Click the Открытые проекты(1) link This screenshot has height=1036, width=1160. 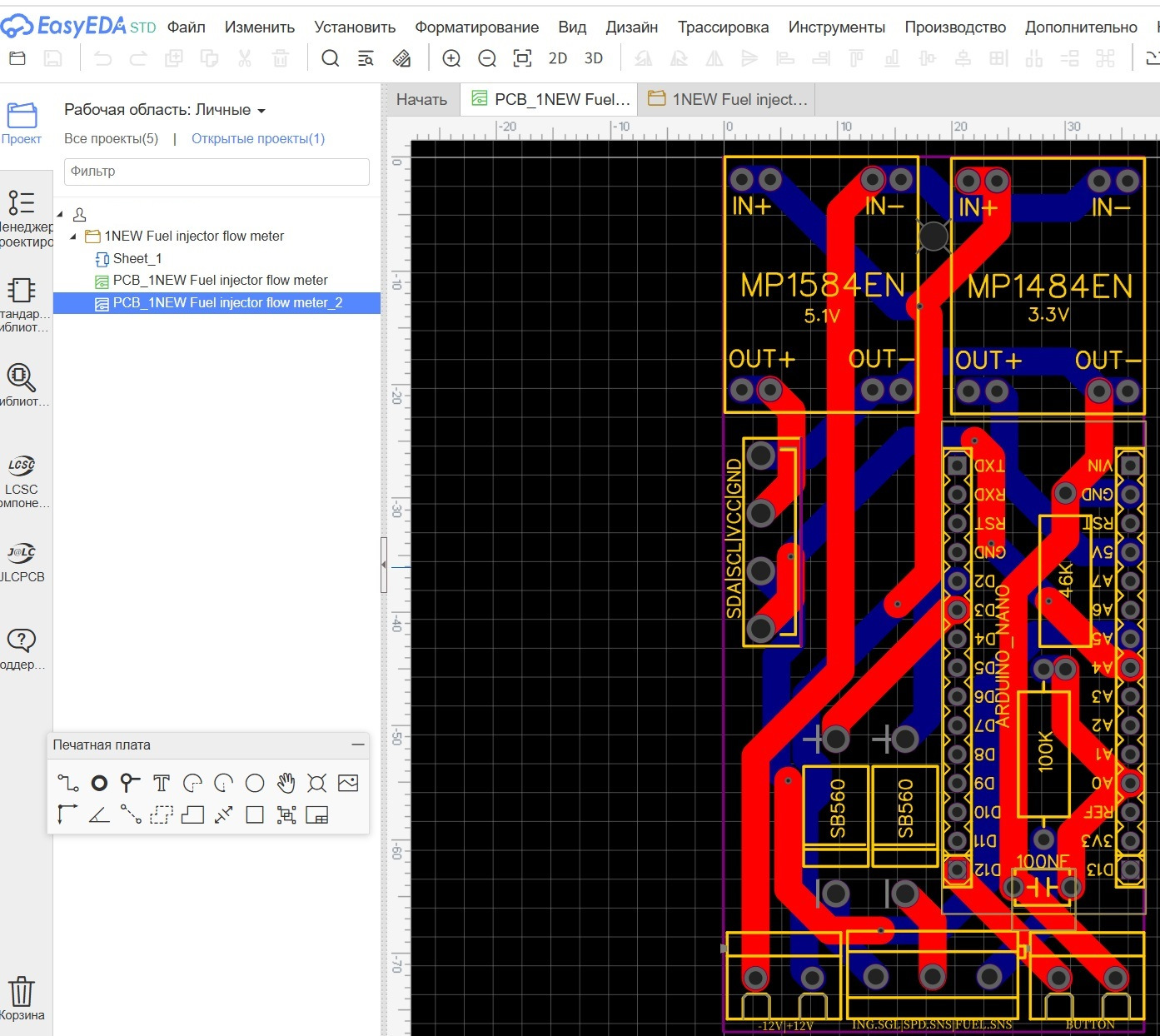tap(258, 139)
